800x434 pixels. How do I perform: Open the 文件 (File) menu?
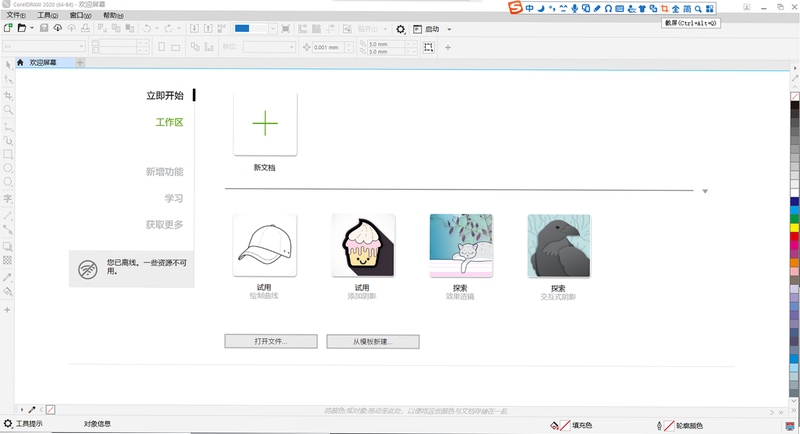[x=16, y=15]
